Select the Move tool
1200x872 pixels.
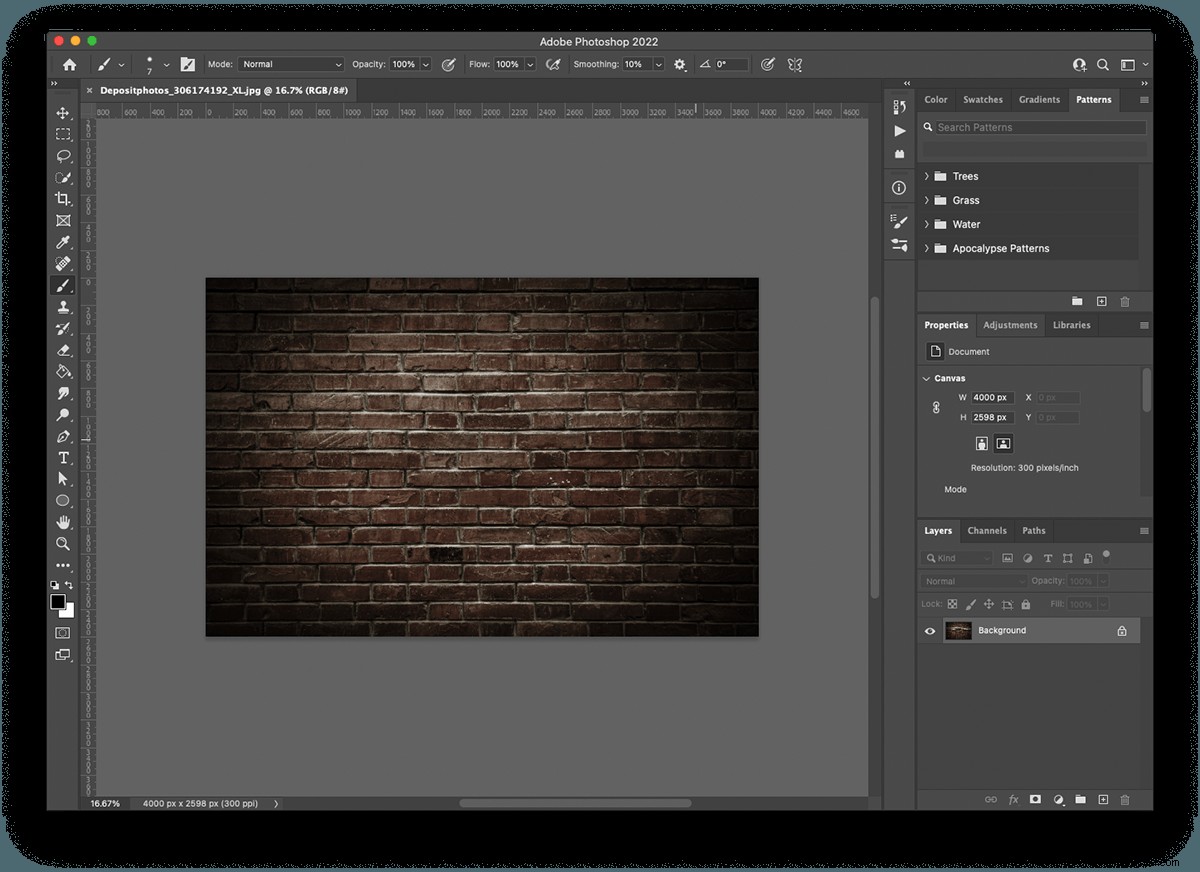63,113
